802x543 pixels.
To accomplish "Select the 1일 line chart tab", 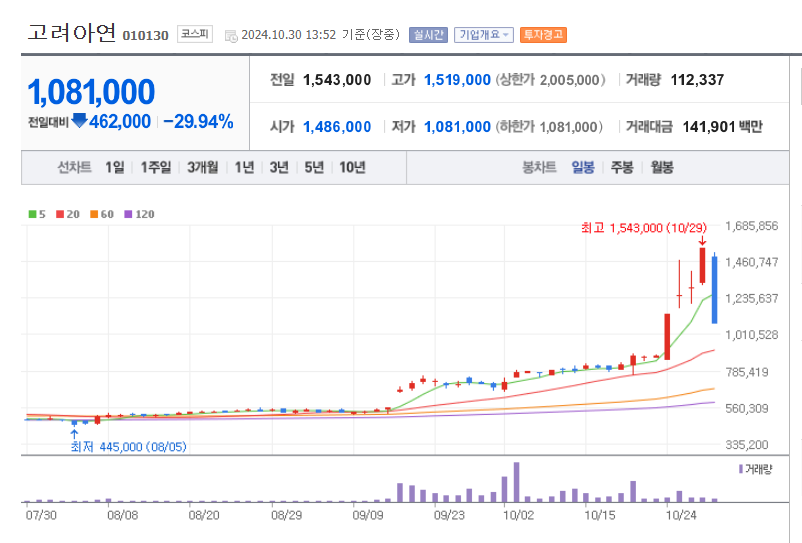I will [115, 167].
